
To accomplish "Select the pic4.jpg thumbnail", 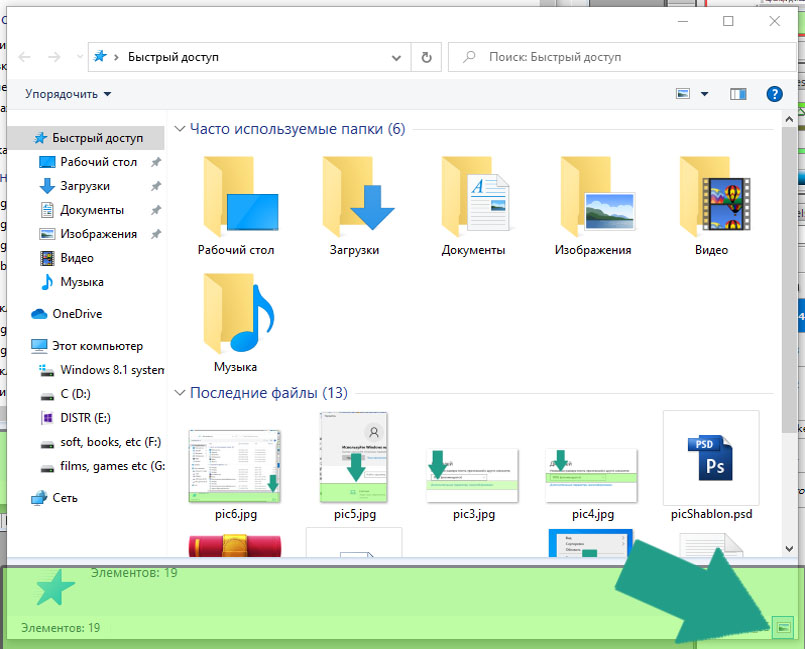I will coord(591,475).
